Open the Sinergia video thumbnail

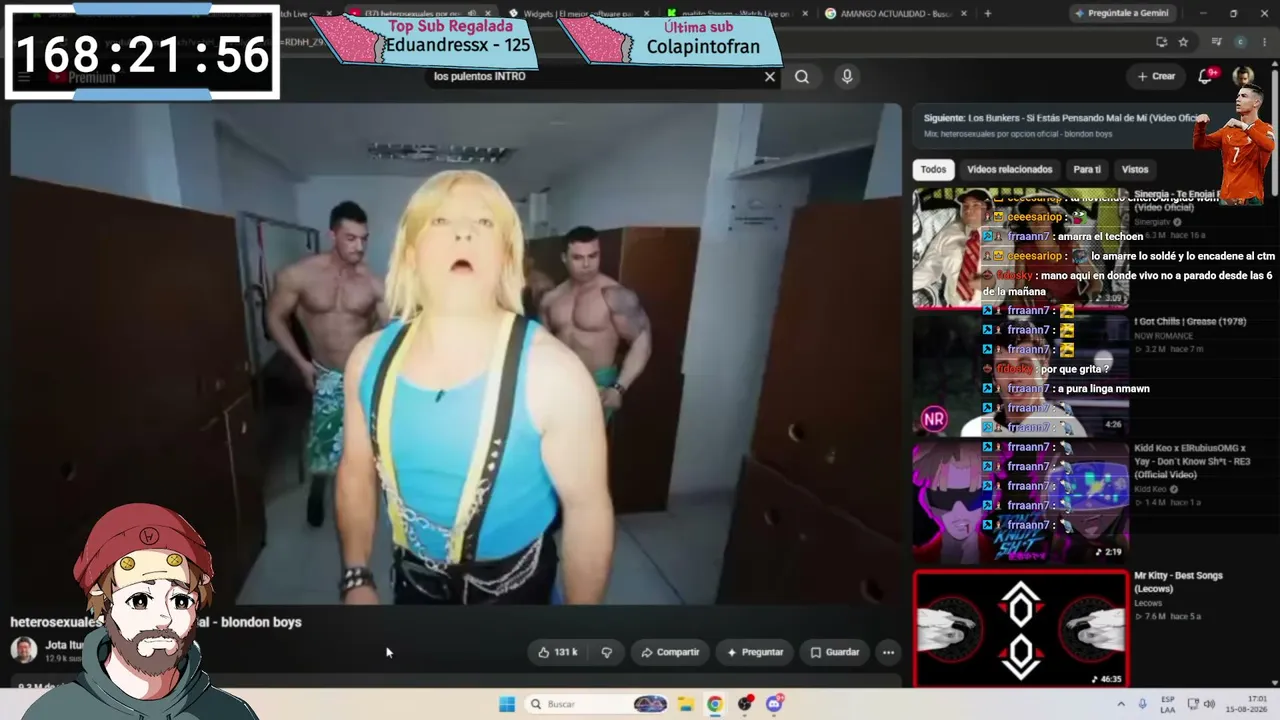(1020, 248)
